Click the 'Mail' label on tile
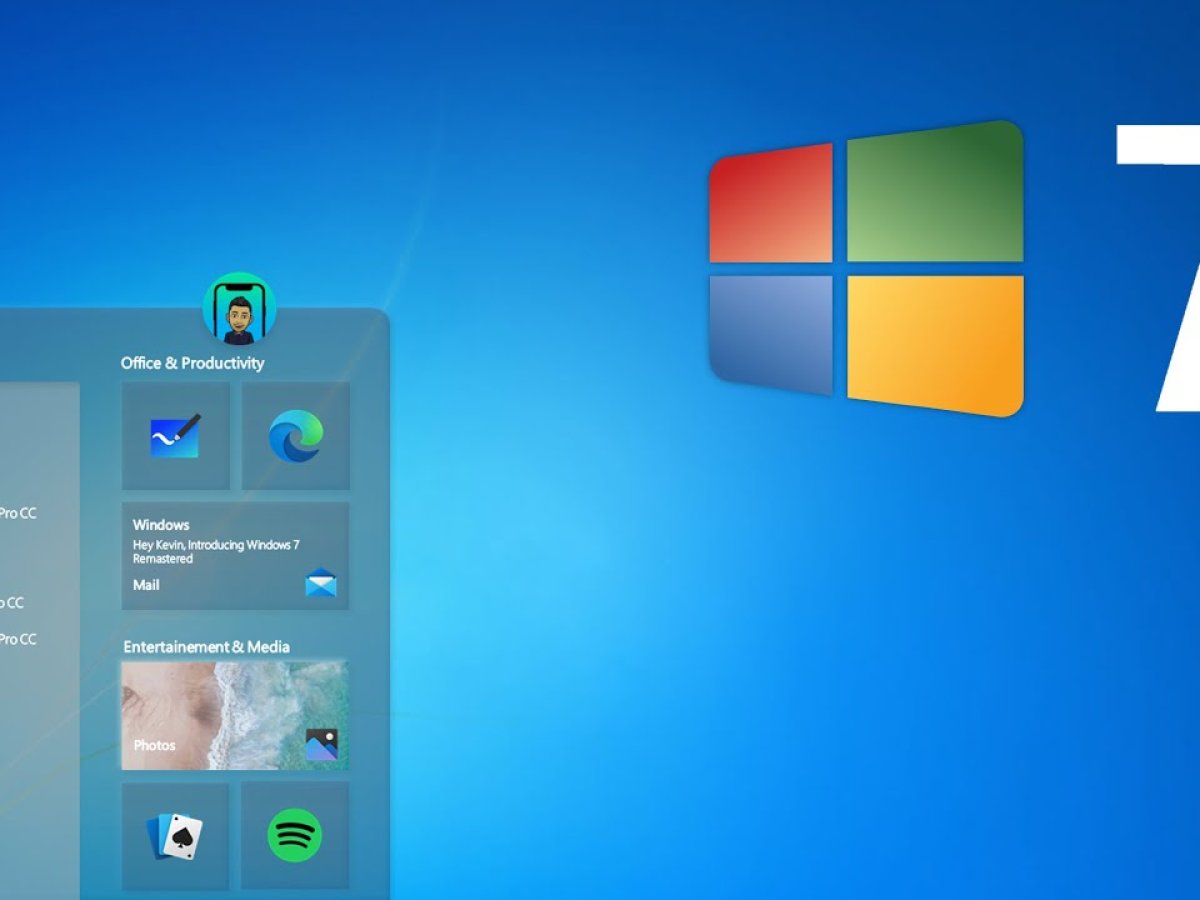The width and height of the screenshot is (1200, 900). (146, 585)
